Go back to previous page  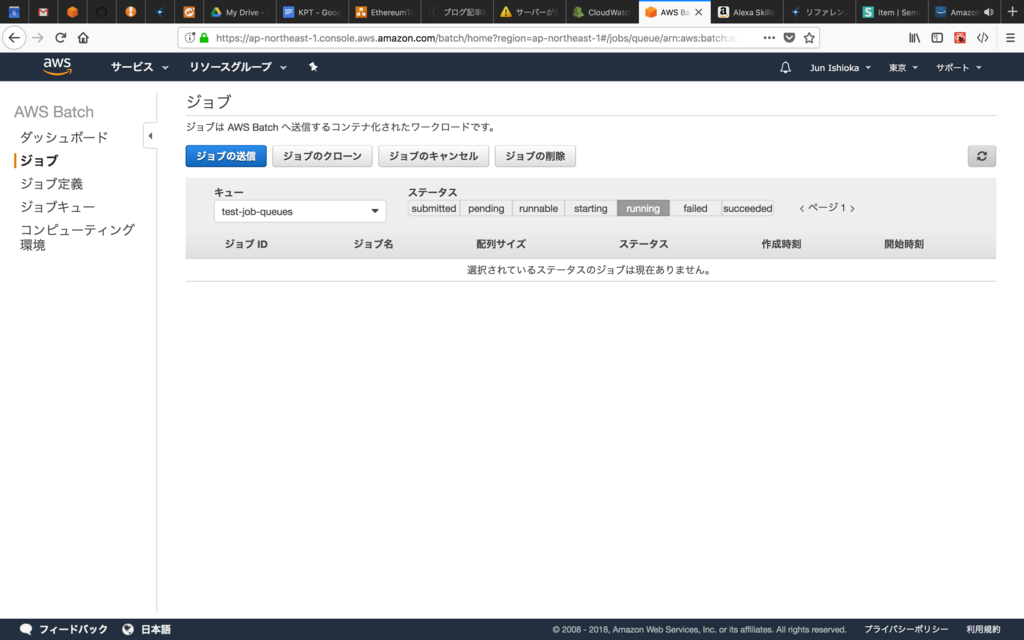(x=14, y=38)
